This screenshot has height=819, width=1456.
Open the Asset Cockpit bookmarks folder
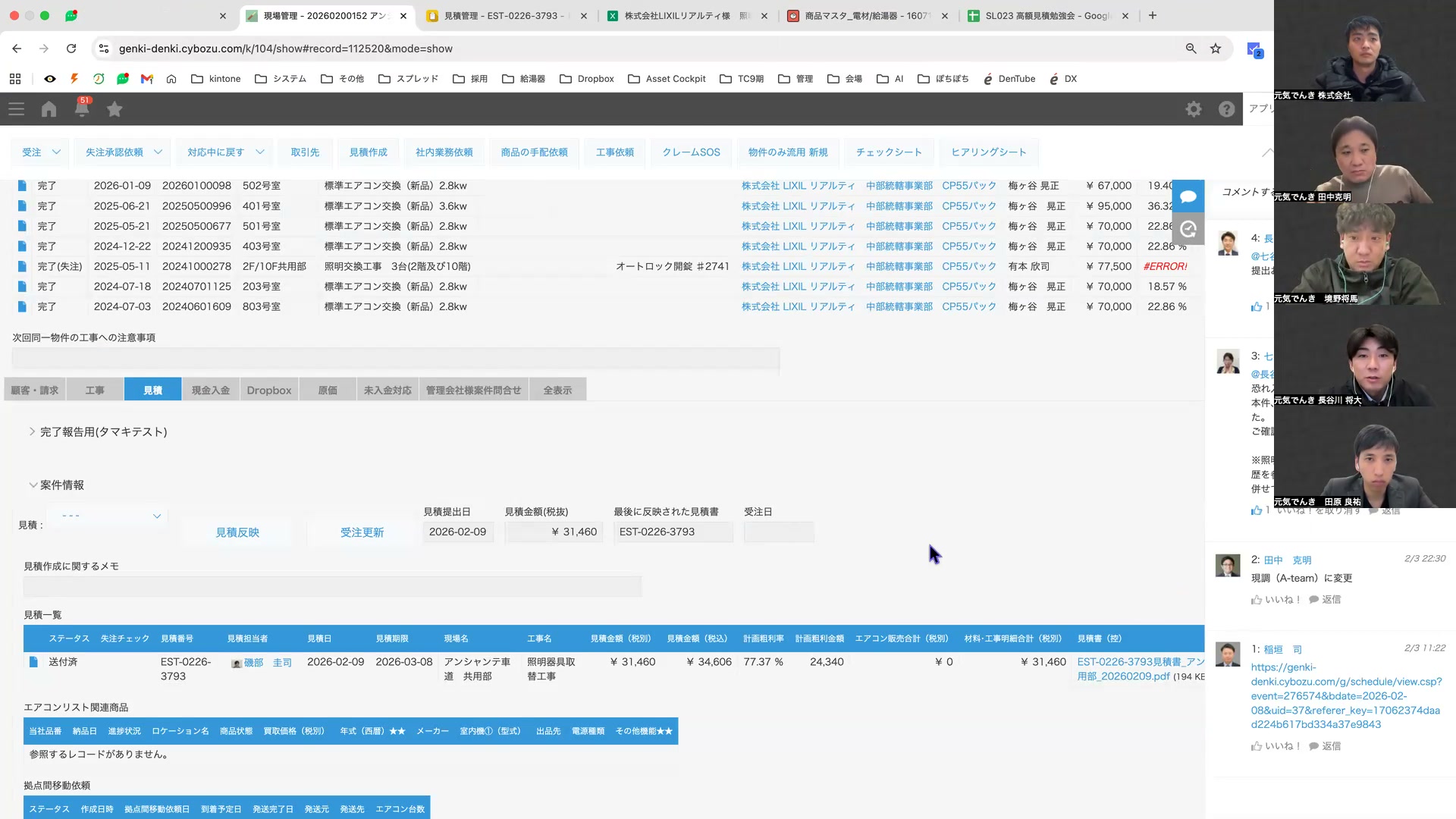(667, 79)
